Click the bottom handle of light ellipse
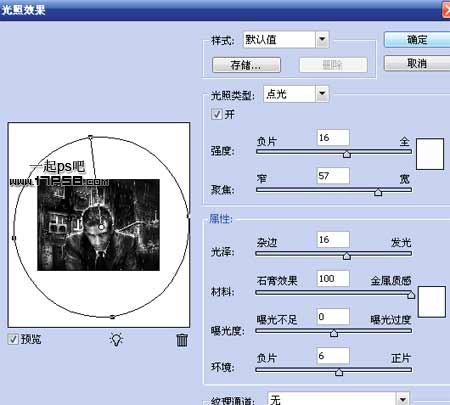Image resolution: width=450 pixels, height=405 pixels. [x=112, y=317]
